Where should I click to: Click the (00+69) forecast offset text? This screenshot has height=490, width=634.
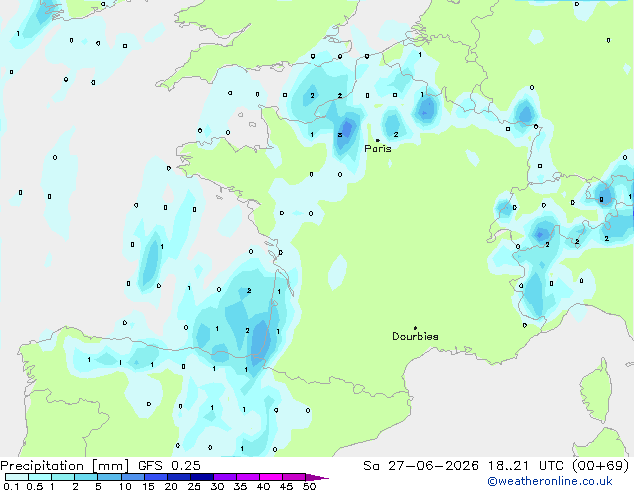(x=601, y=466)
